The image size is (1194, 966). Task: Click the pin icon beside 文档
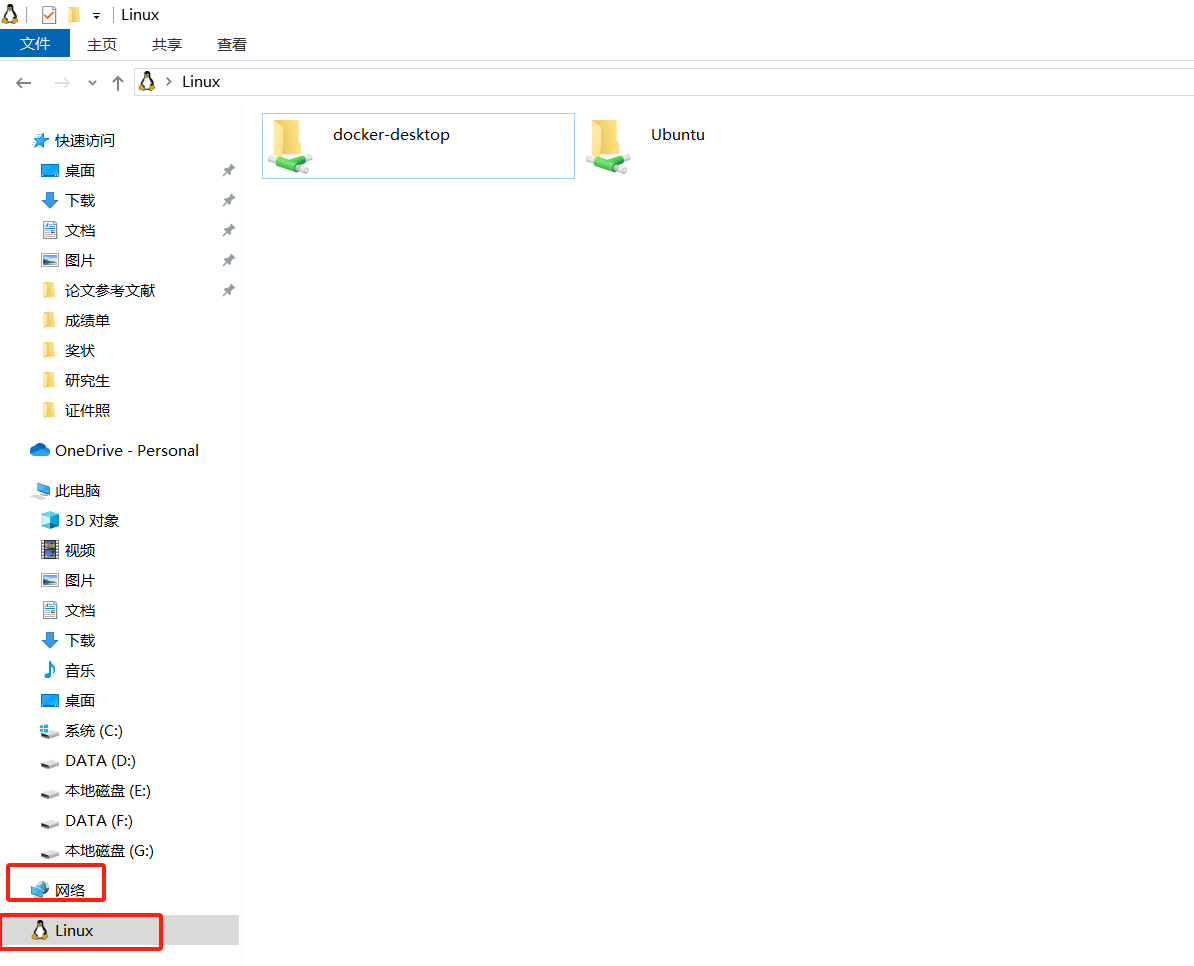[228, 231]
